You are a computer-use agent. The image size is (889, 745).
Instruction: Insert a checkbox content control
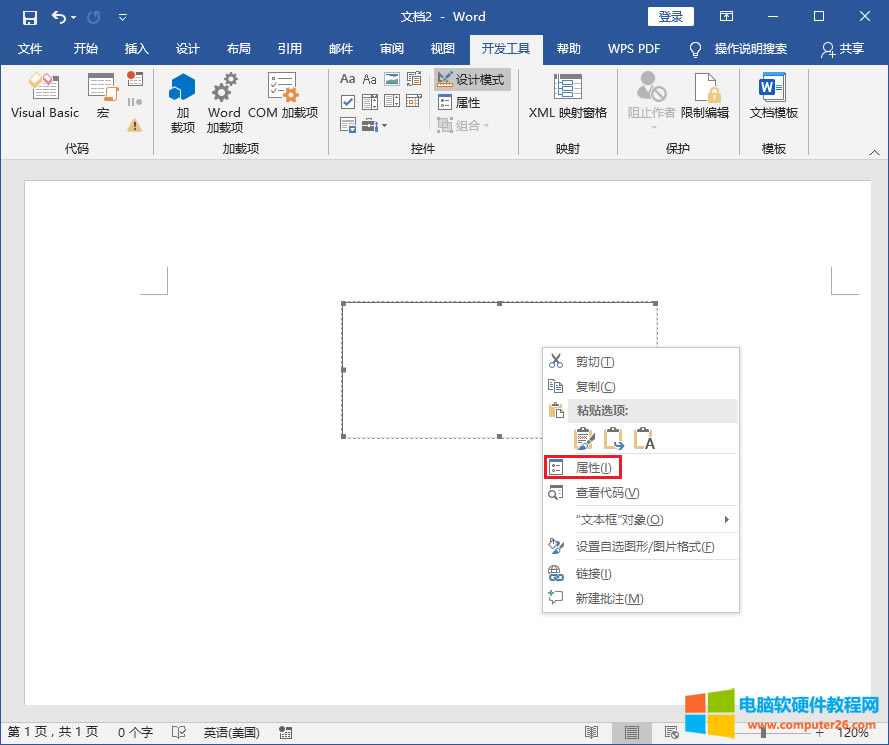pyautogui.click(x=347, y=101)
